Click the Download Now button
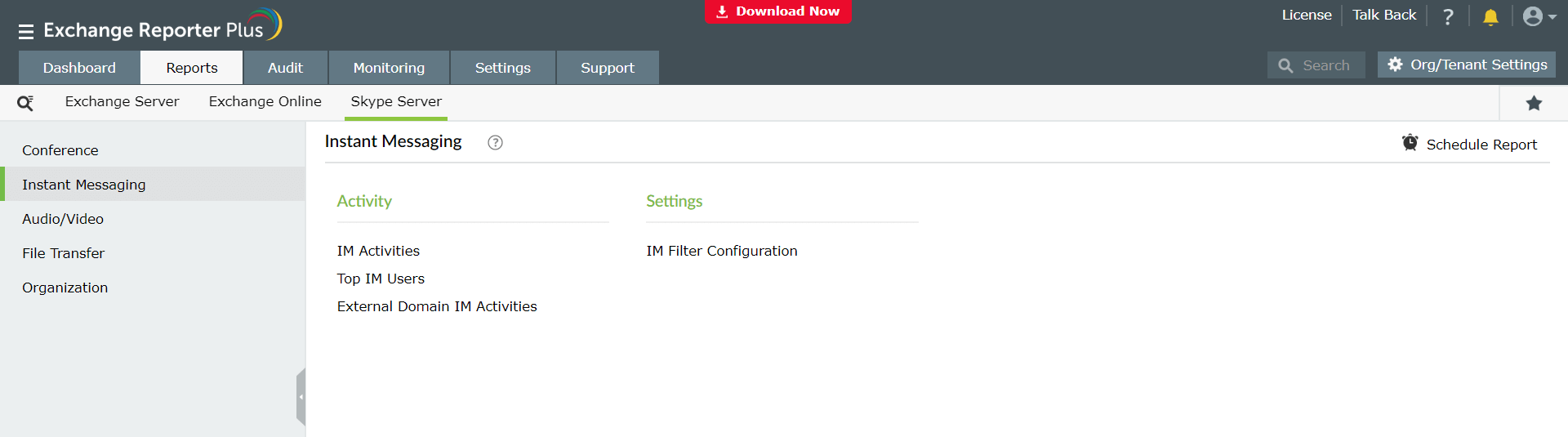1568x437 pixels. [x=778, y=11]
